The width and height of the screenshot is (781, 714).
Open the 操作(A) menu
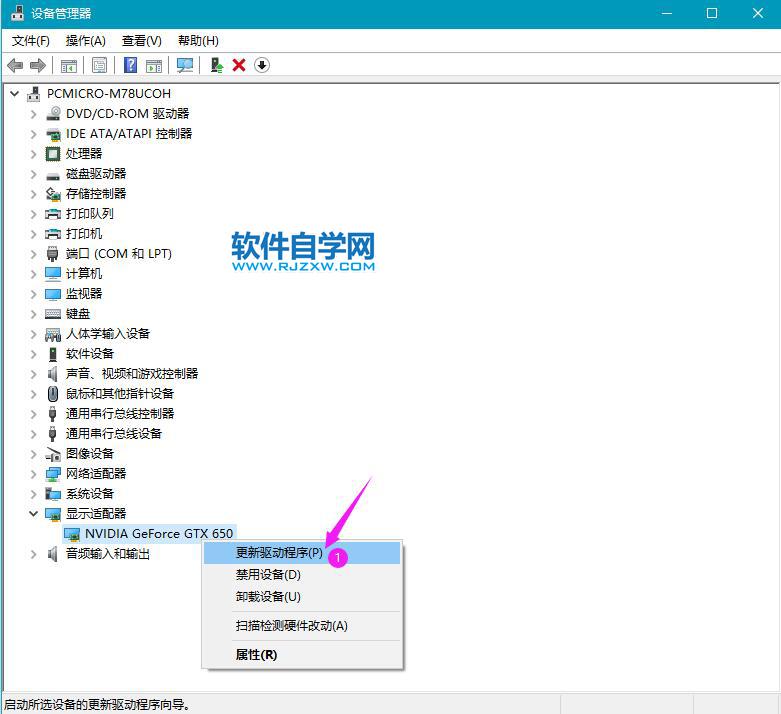tap(85, 40)
